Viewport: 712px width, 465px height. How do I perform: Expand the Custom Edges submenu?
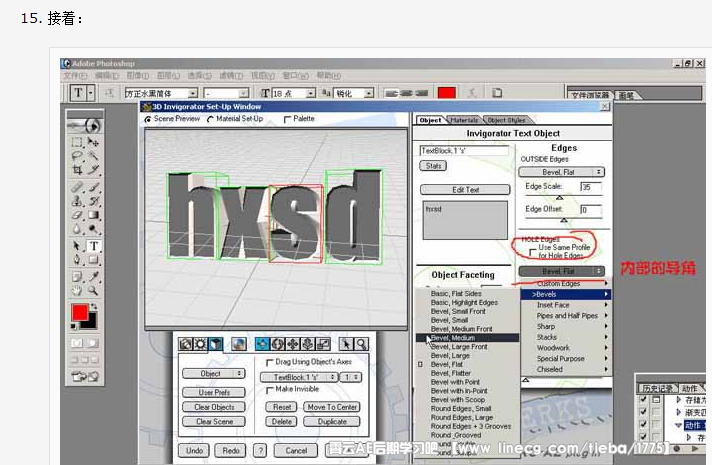(x=566, y=284)
